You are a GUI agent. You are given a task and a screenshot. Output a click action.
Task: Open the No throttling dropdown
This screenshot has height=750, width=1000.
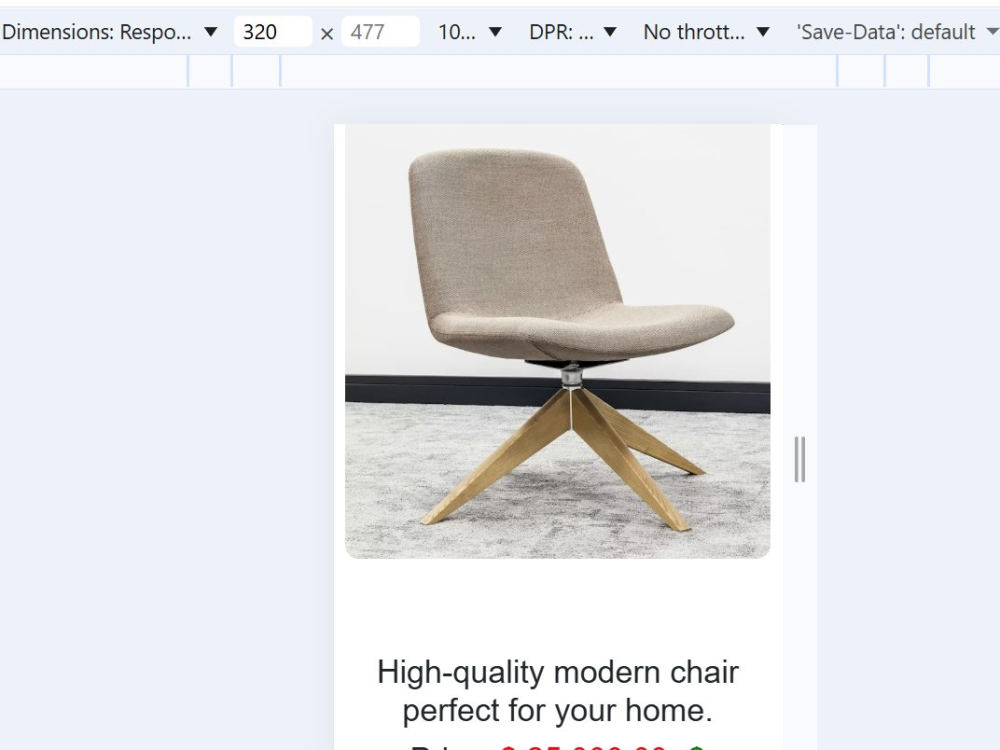point(706,32)
